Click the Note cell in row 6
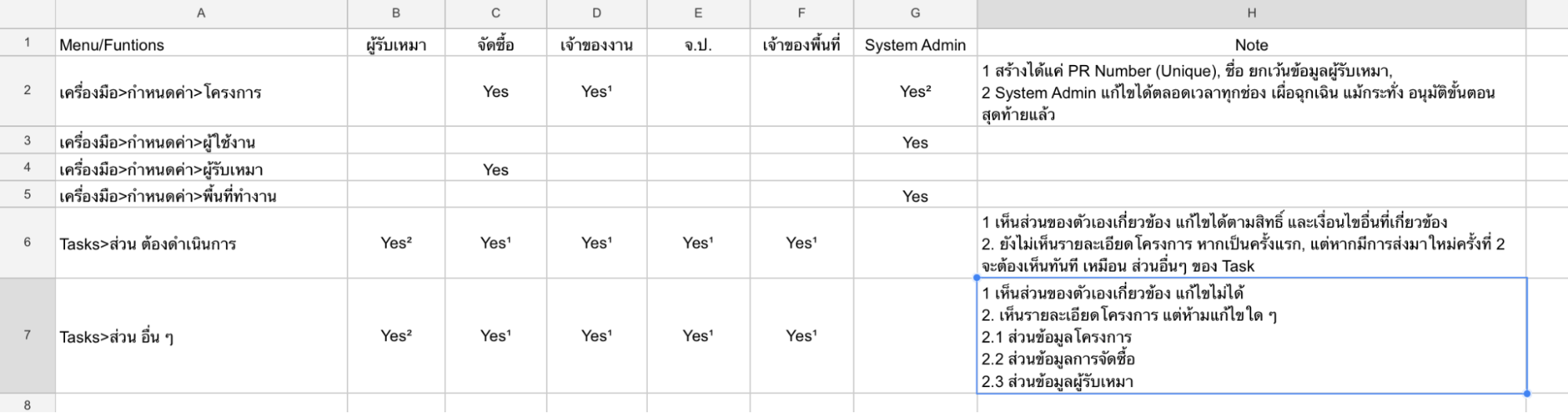Screen dimensions: 1568x413 (1251, 243)
